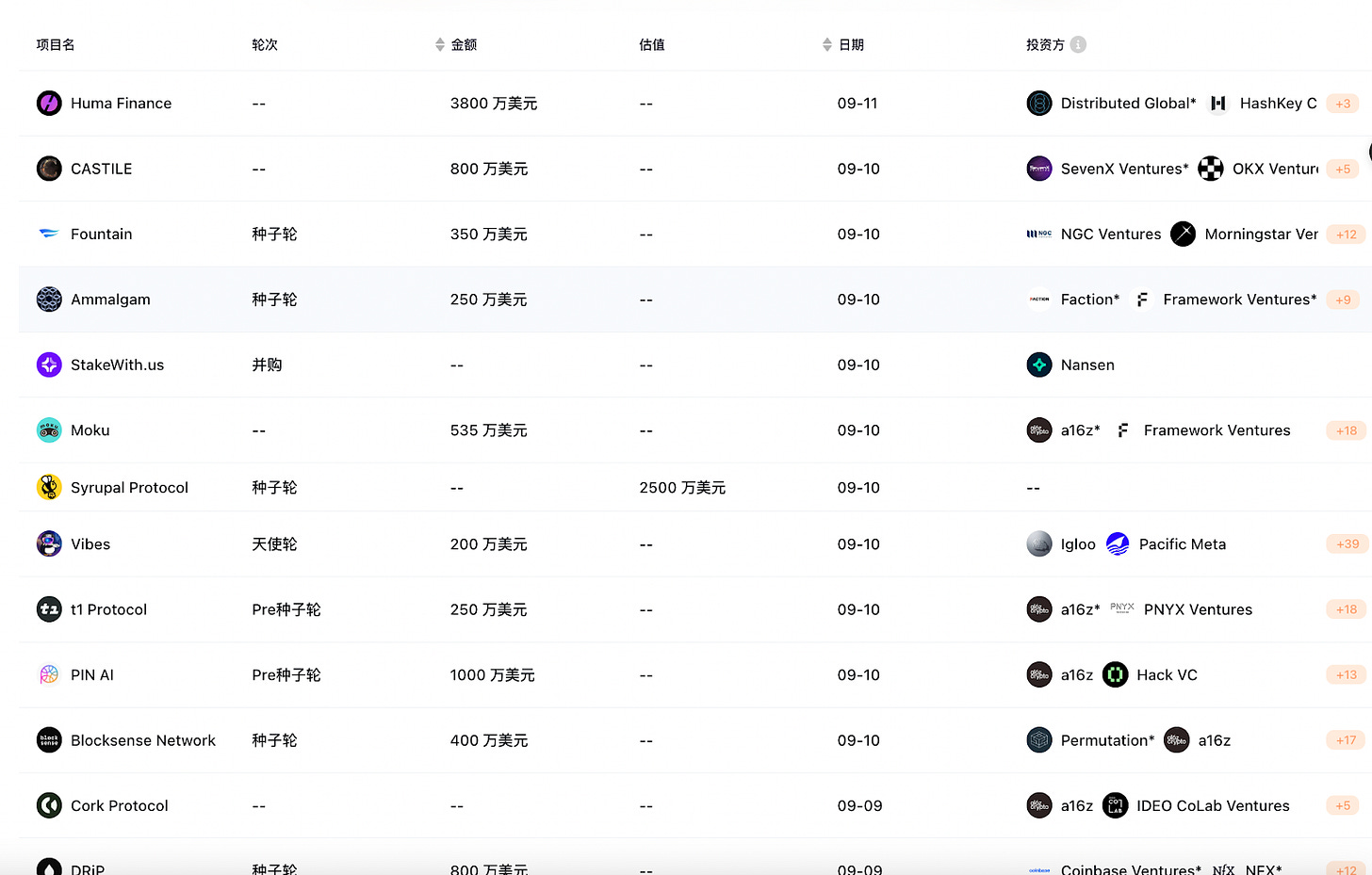Click the 2500 万美元 valuation cell
1372x875 pixels.
682,487
